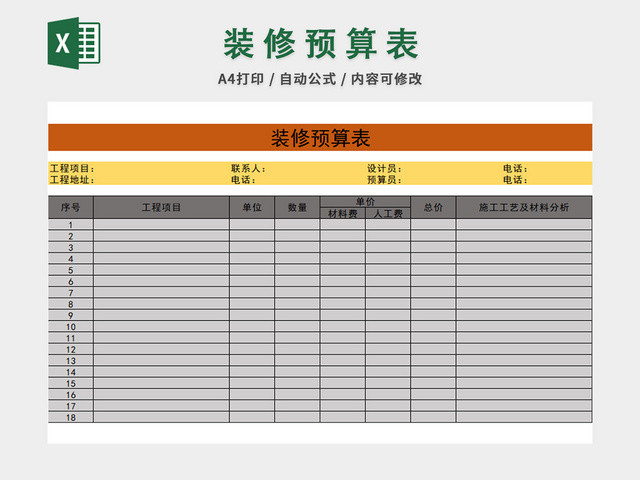Click the empty 材料费 cell in row 3
The width and height of the screenshot is (640, 480).
(x=342, y=247)
